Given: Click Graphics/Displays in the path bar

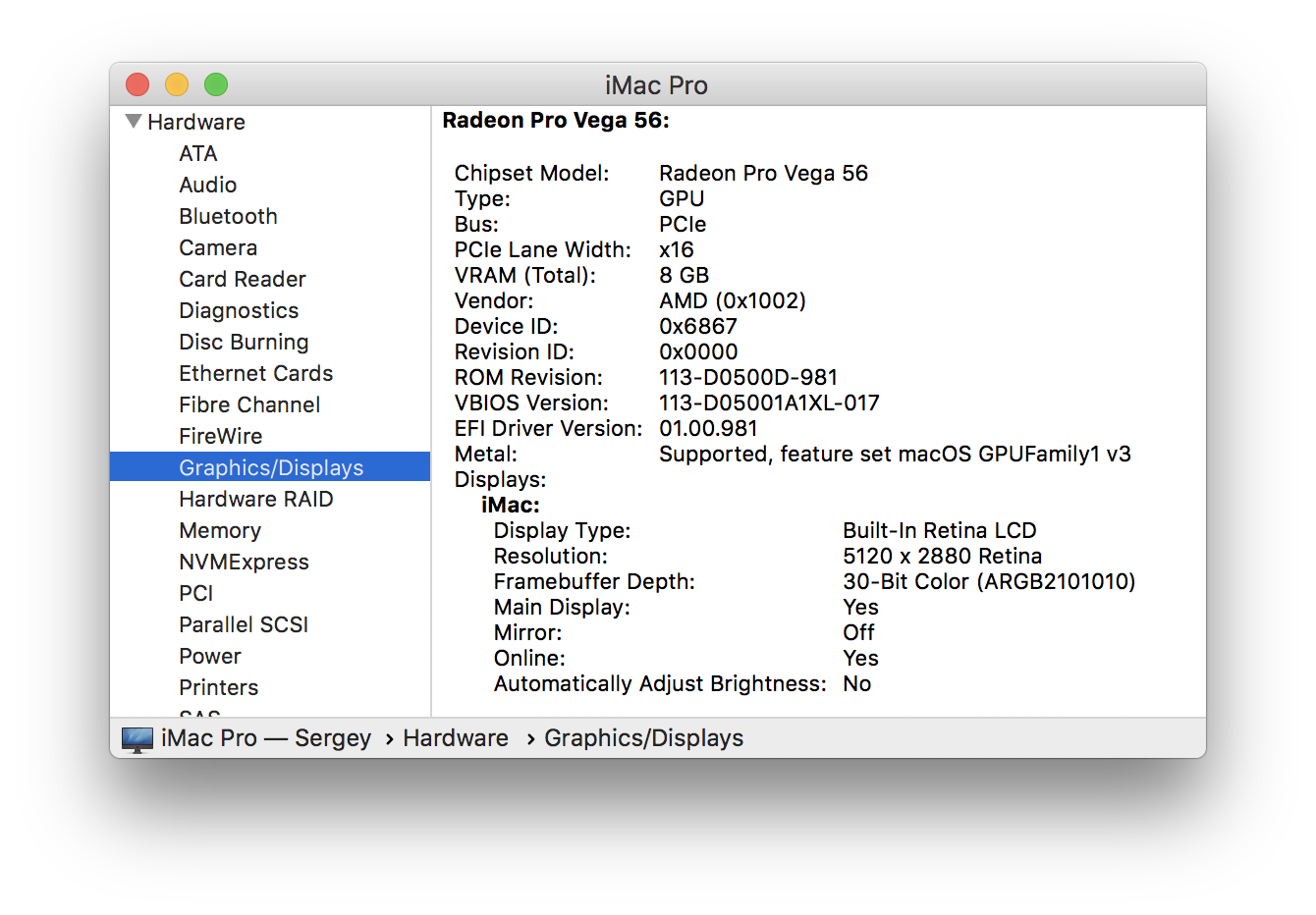Looking at the screenshot, I should [x=644, y=738].
